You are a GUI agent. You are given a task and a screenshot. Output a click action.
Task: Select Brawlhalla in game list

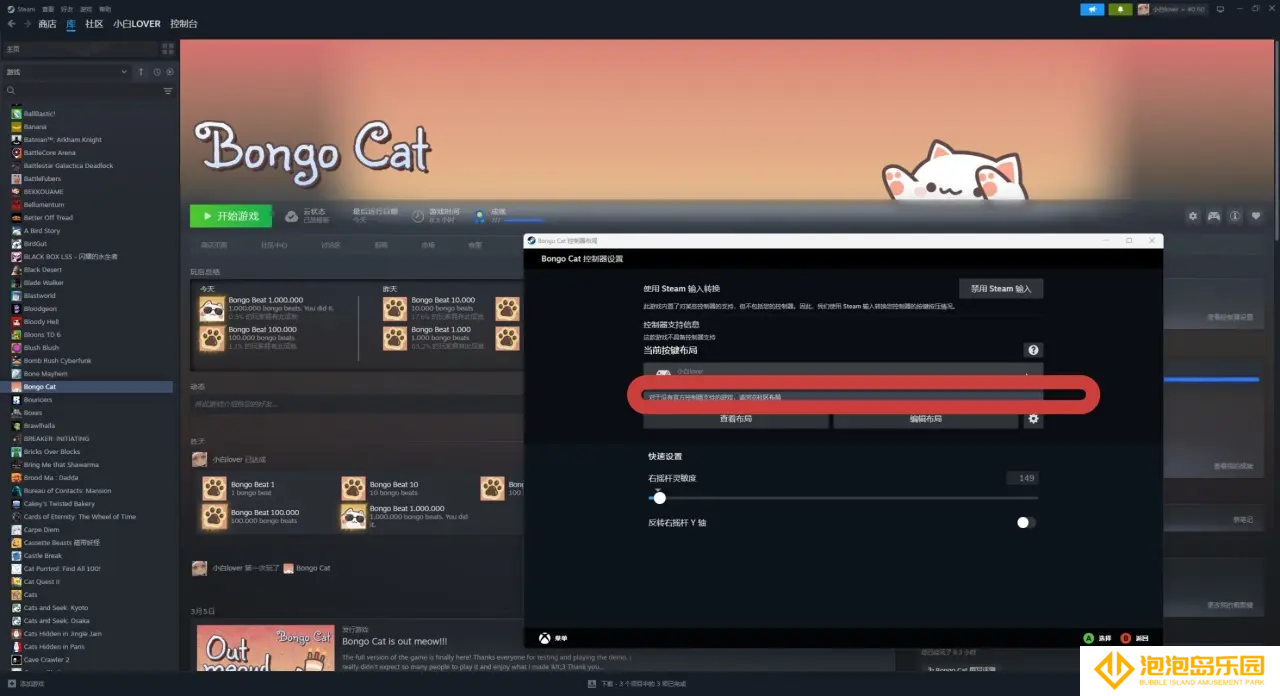pyautogui.click(x=40, y=426)
